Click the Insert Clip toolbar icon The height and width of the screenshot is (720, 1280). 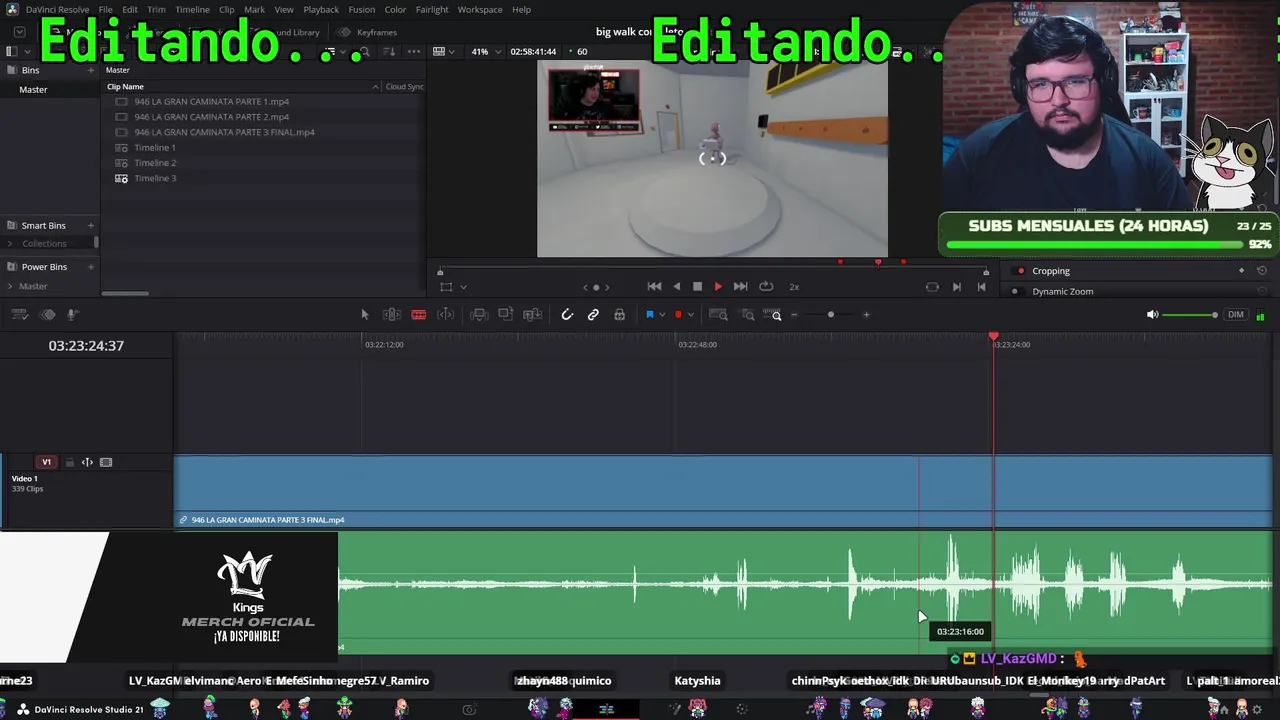(x=479, y=315)
